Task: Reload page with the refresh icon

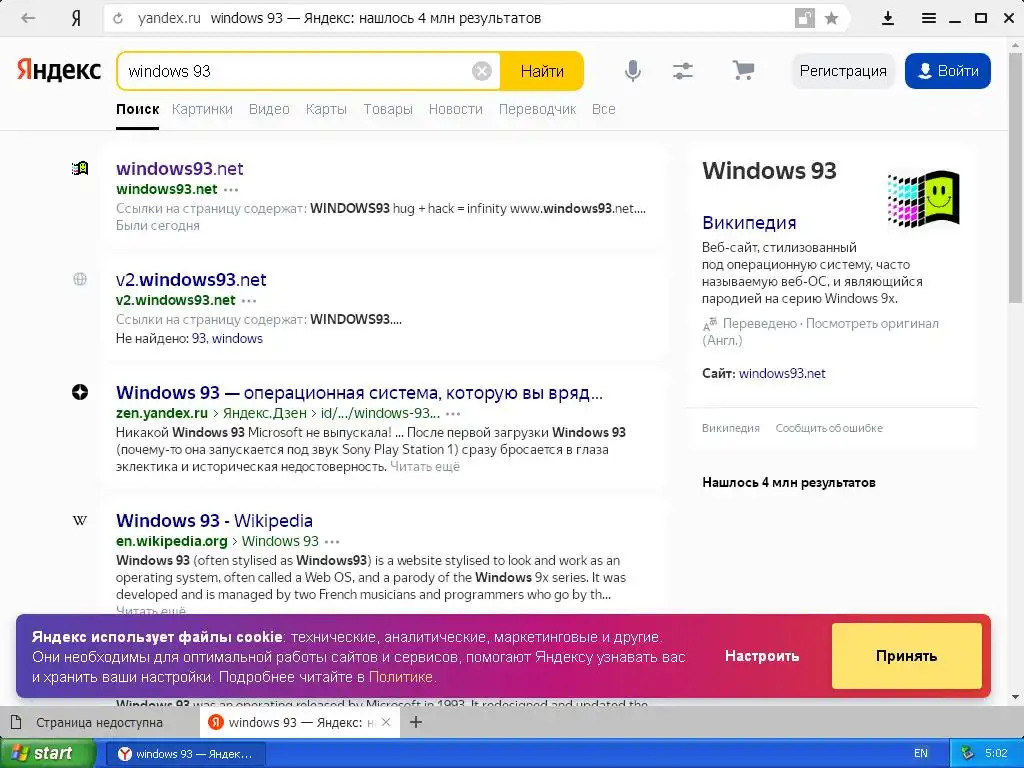Action: pyautogui.click(x=118, y=18)
